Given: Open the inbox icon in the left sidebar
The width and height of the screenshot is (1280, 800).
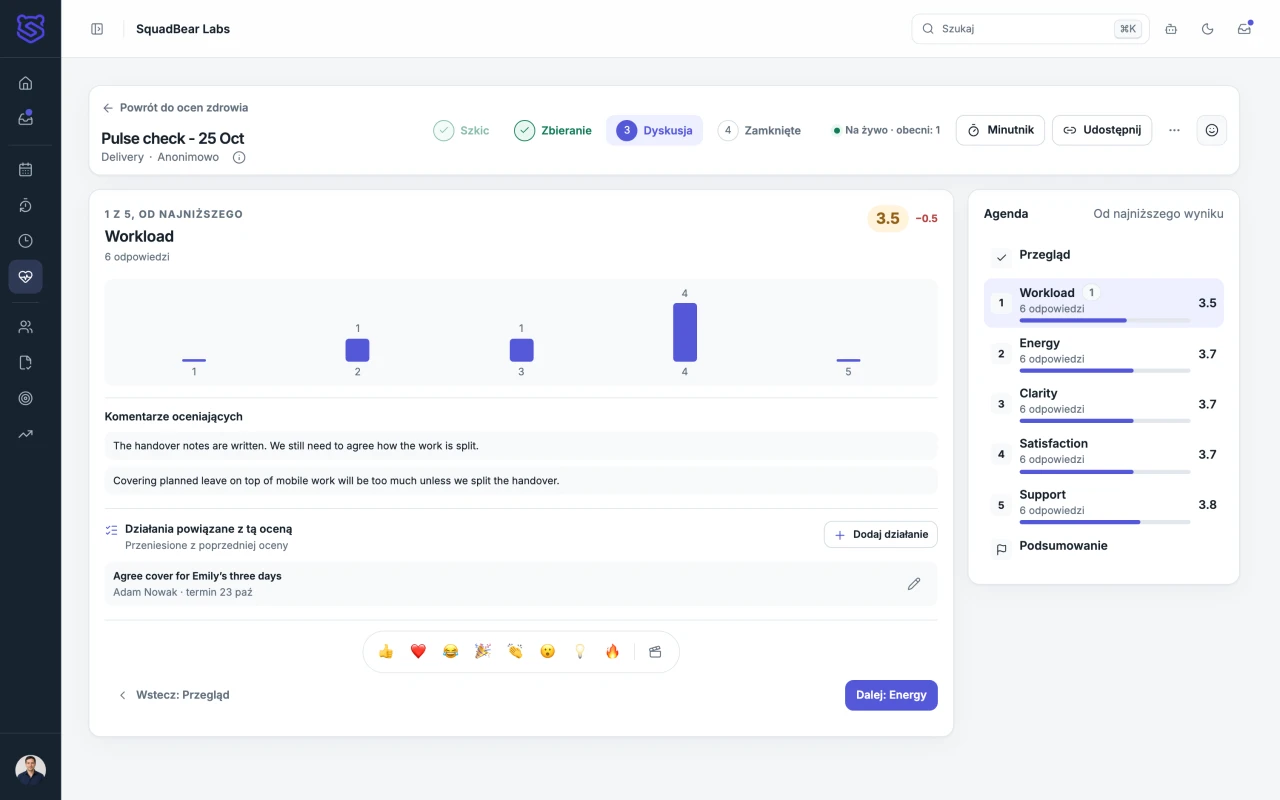Looking at the screenshot, I should coord(26,118).
